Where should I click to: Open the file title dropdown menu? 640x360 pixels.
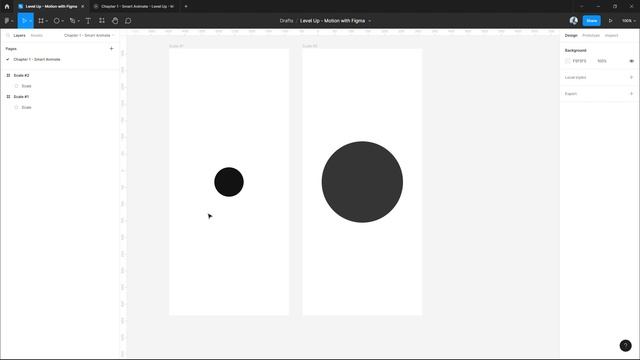(370, 21)
